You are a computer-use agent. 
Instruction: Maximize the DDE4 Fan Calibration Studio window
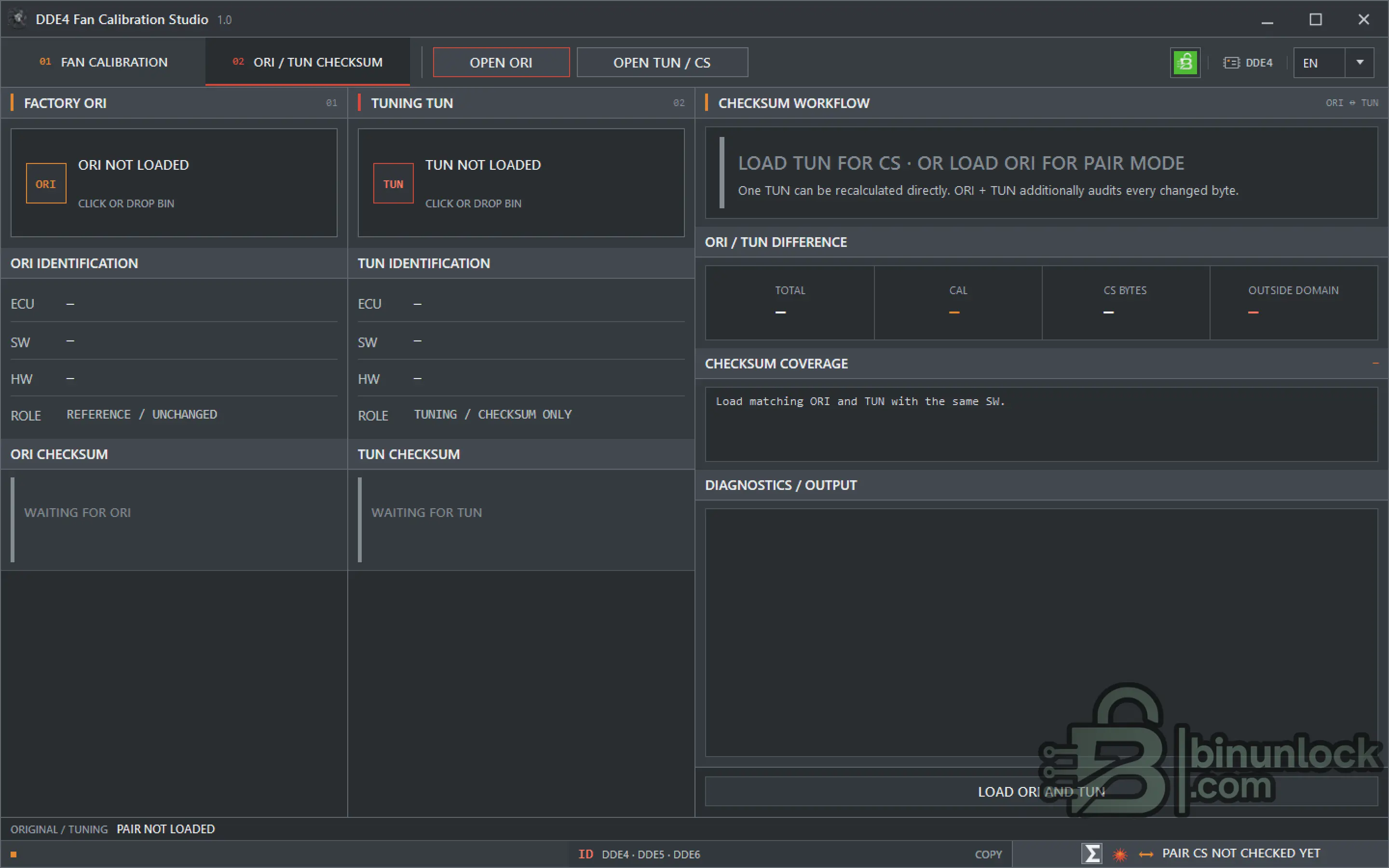click(1316, 19)
